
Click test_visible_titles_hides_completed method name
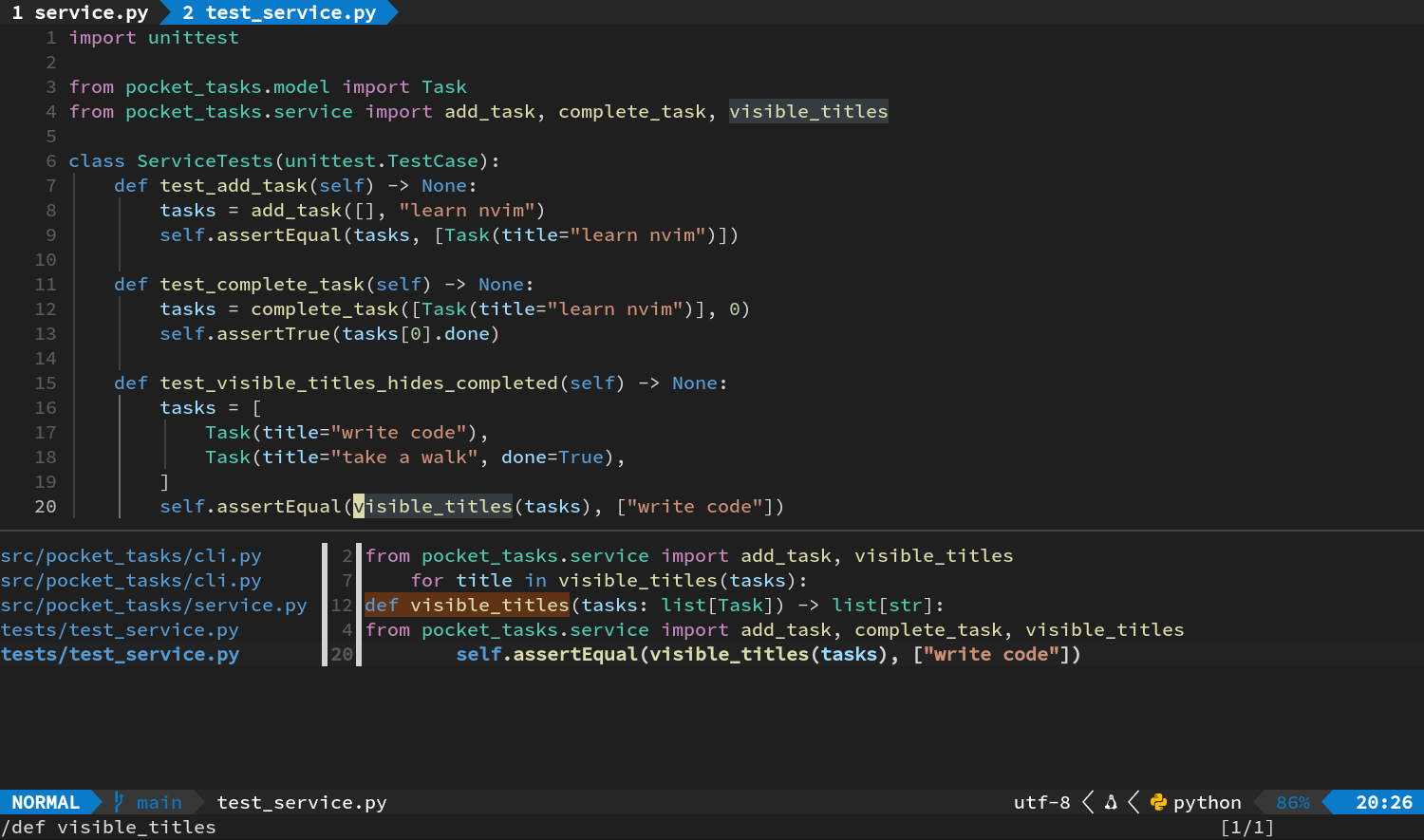359,383
